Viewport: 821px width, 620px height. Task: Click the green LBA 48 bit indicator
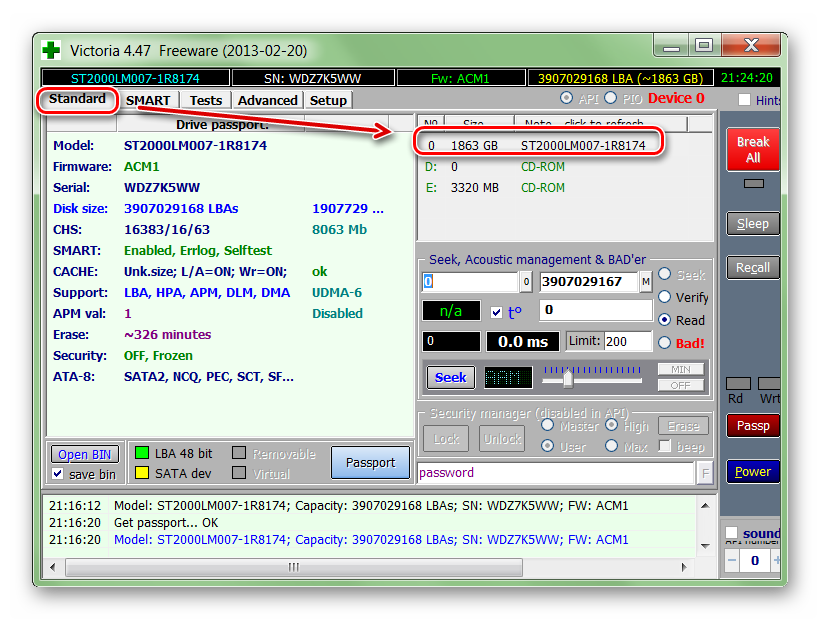click(x=141, y=453)
